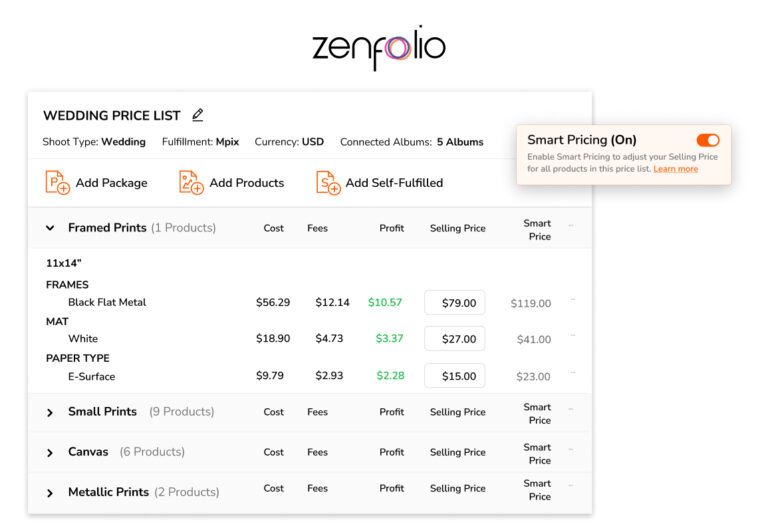Edit Black Flat Metal selling price field

[455, 303]
